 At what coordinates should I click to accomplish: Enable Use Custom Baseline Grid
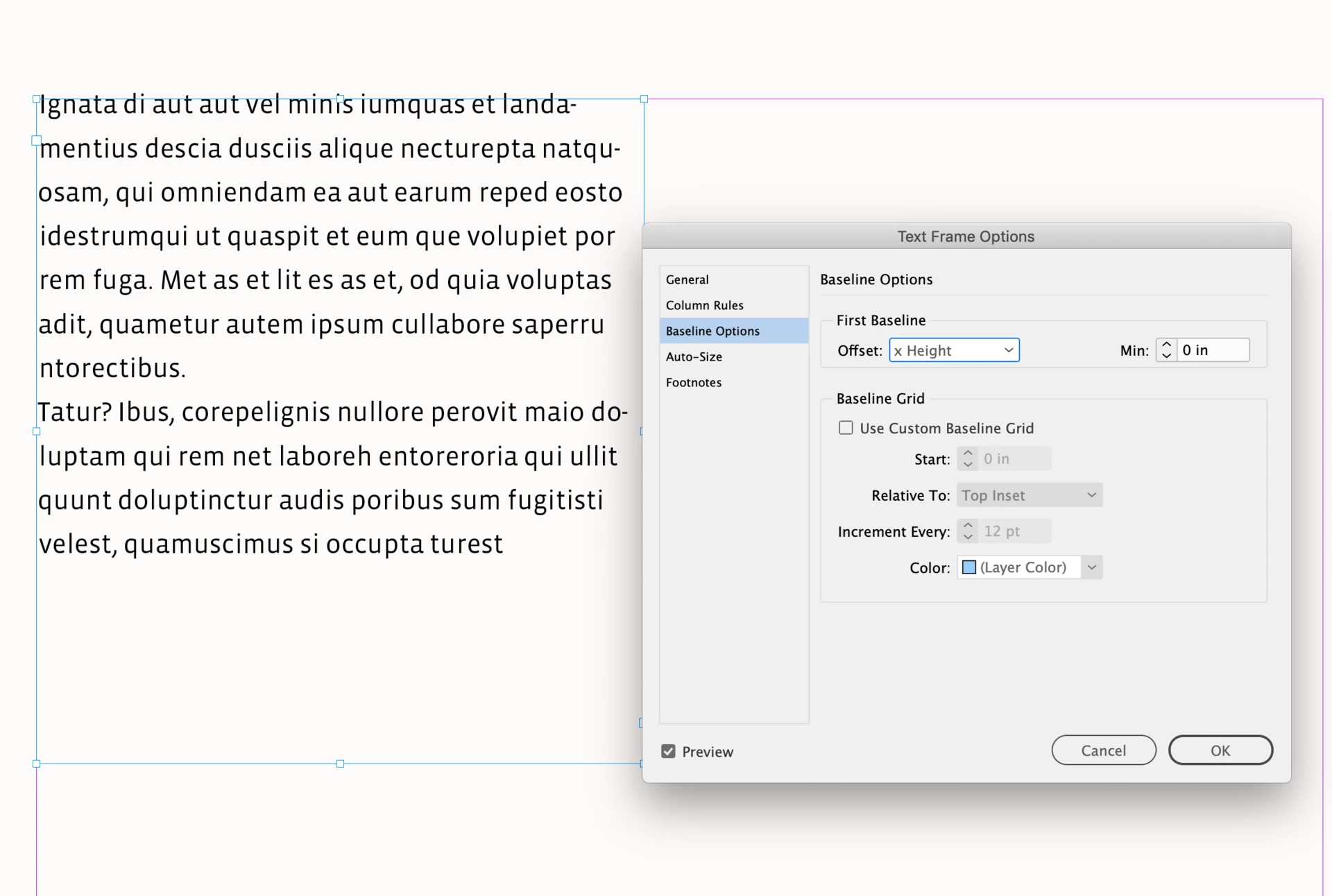point(846,428)
